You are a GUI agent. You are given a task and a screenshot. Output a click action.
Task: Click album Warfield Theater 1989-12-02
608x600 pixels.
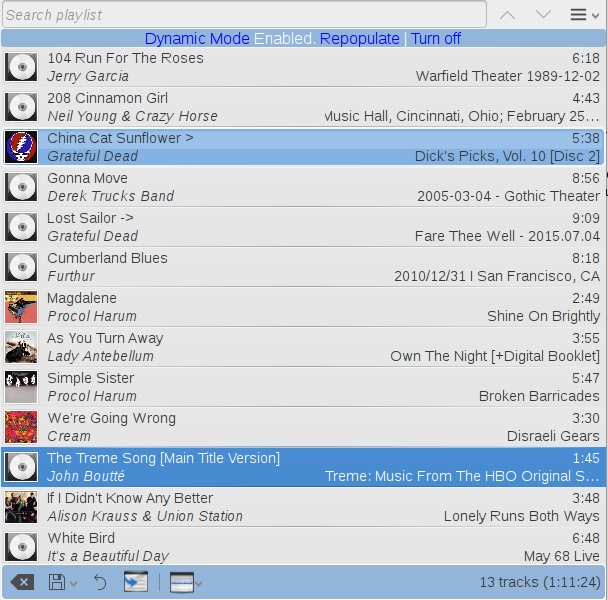click(x=508, y=76)
